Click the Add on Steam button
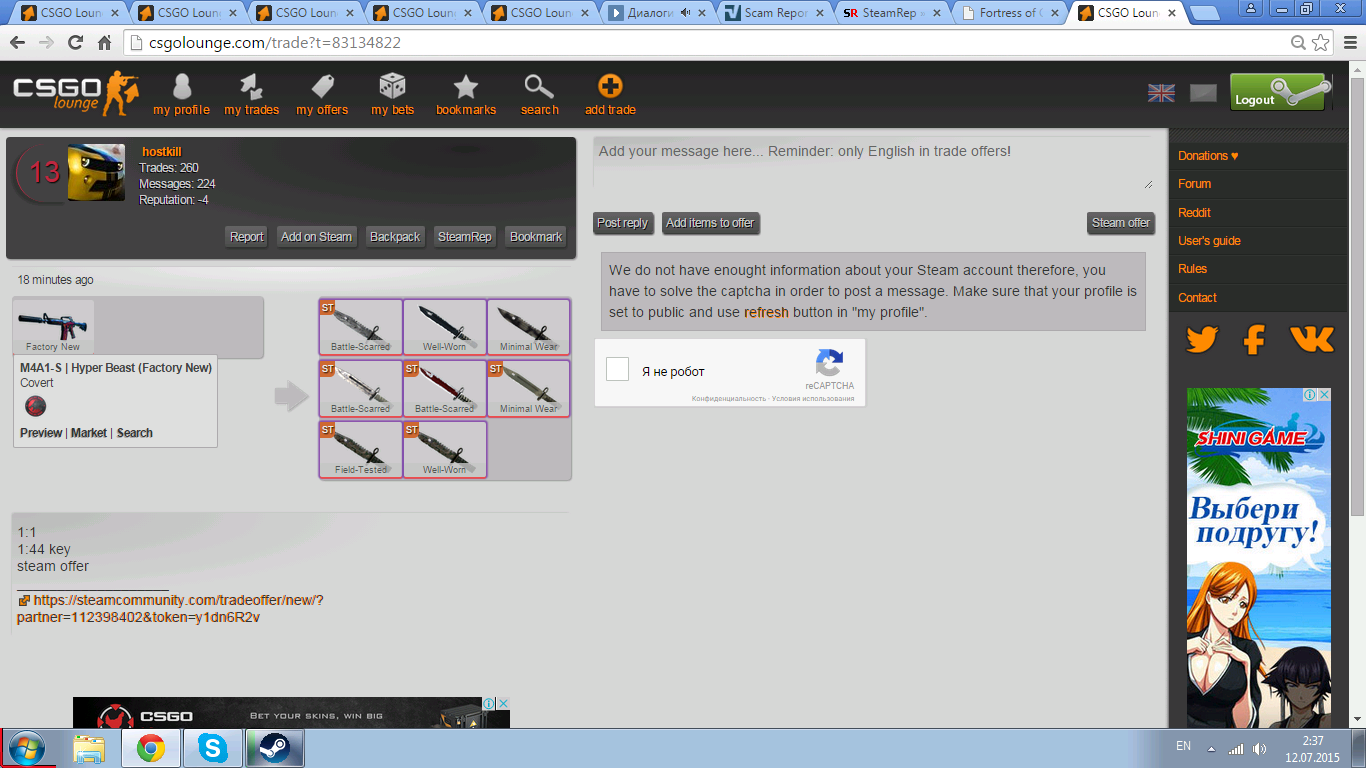 [x=316, y=237]
